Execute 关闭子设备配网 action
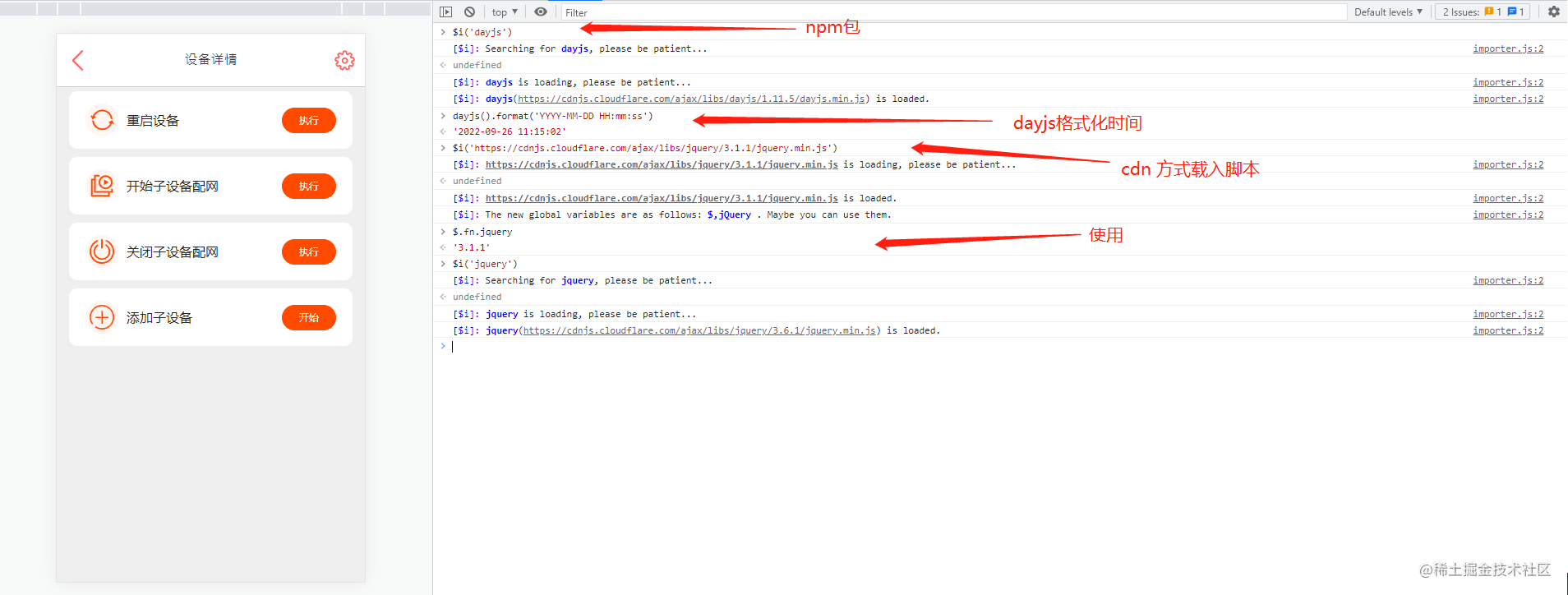Viewport: 1568px width, 595px height. [x=309, y=251]
